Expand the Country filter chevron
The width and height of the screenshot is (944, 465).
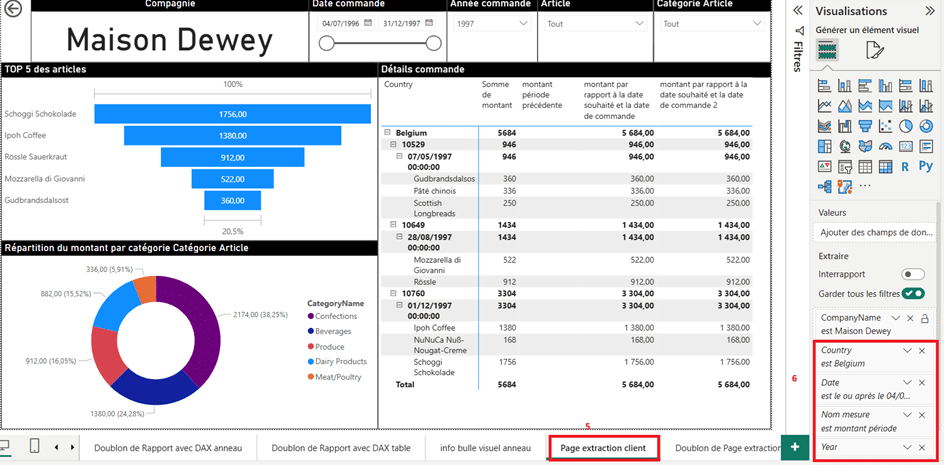coord(907,351)
